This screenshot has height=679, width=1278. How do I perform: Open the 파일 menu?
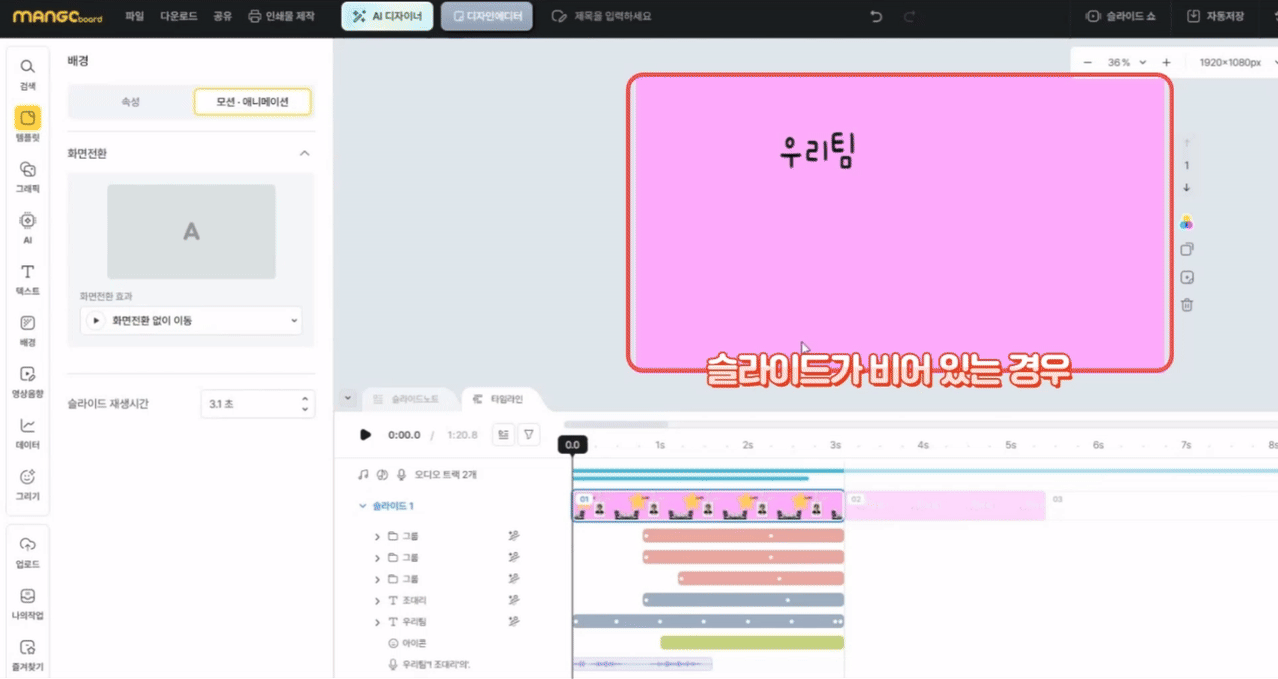coord(135,17)
